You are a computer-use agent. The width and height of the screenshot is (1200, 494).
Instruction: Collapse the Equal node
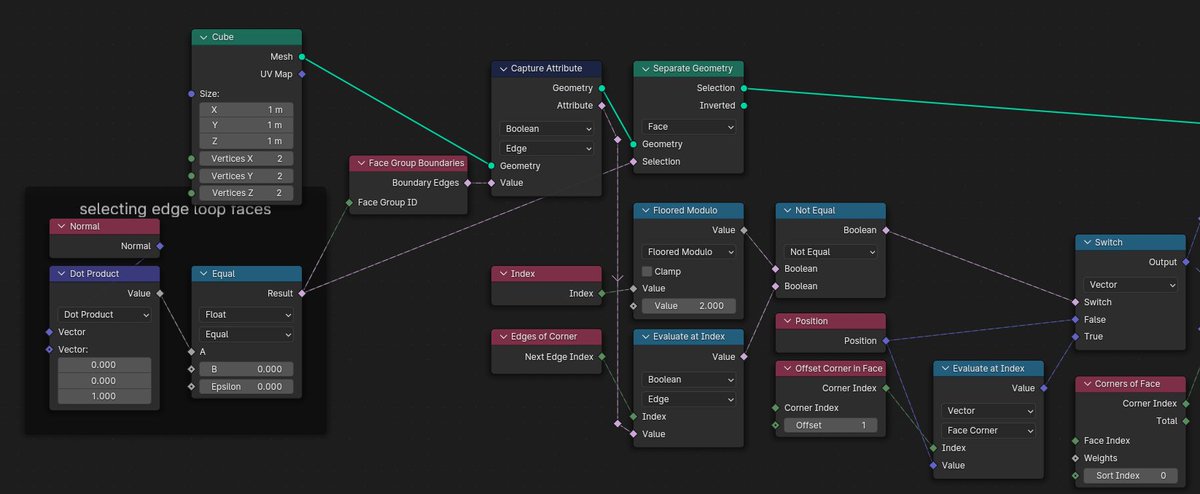(x=203, y=274)
